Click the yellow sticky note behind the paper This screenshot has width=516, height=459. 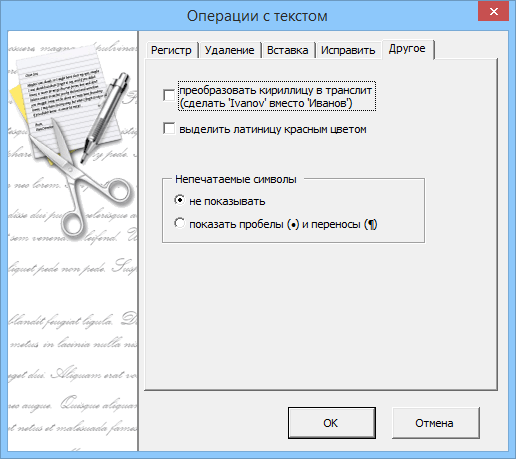[x=18, y=103]
